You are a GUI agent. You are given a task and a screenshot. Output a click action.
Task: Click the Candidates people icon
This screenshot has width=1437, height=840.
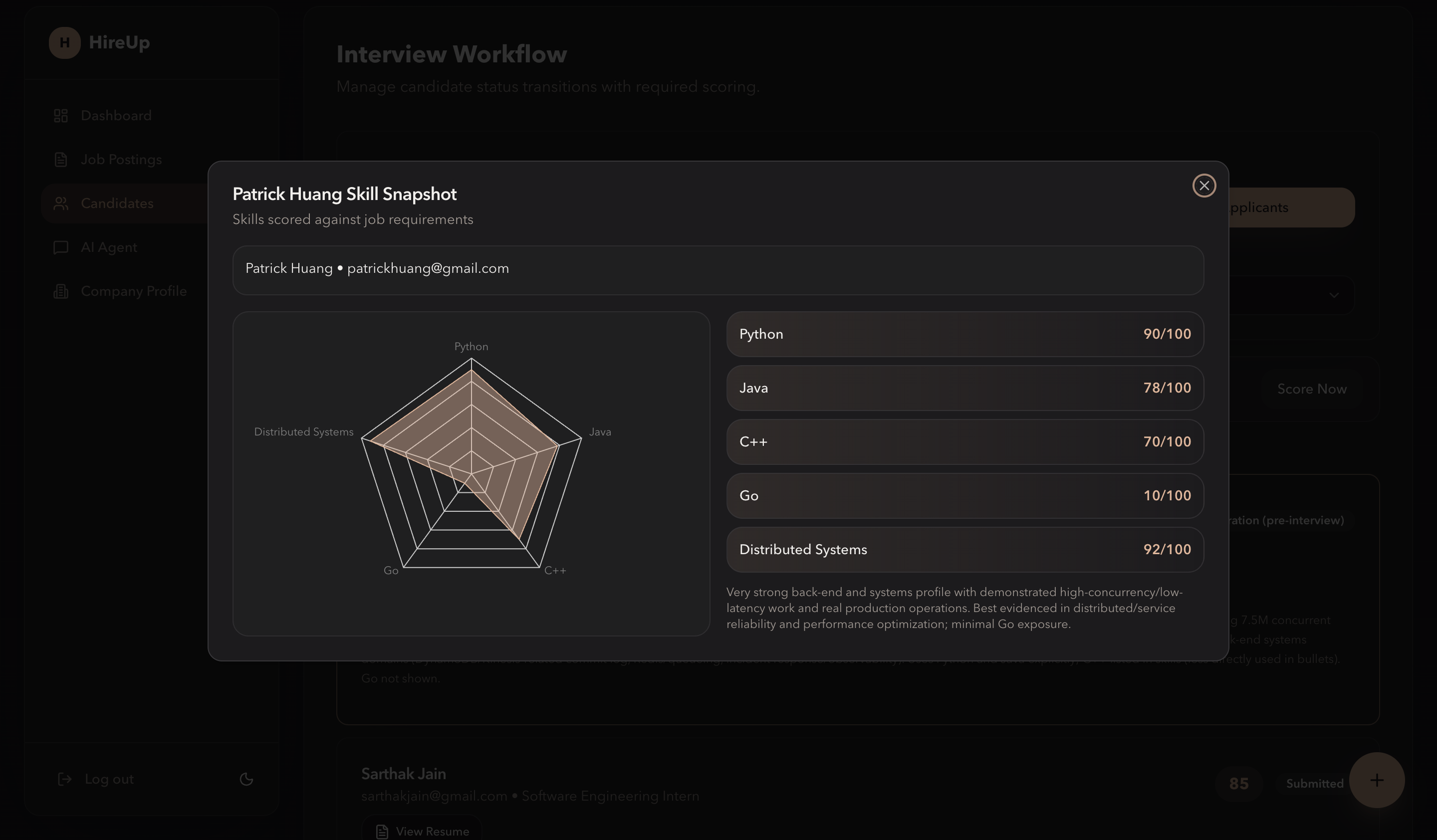60,204
